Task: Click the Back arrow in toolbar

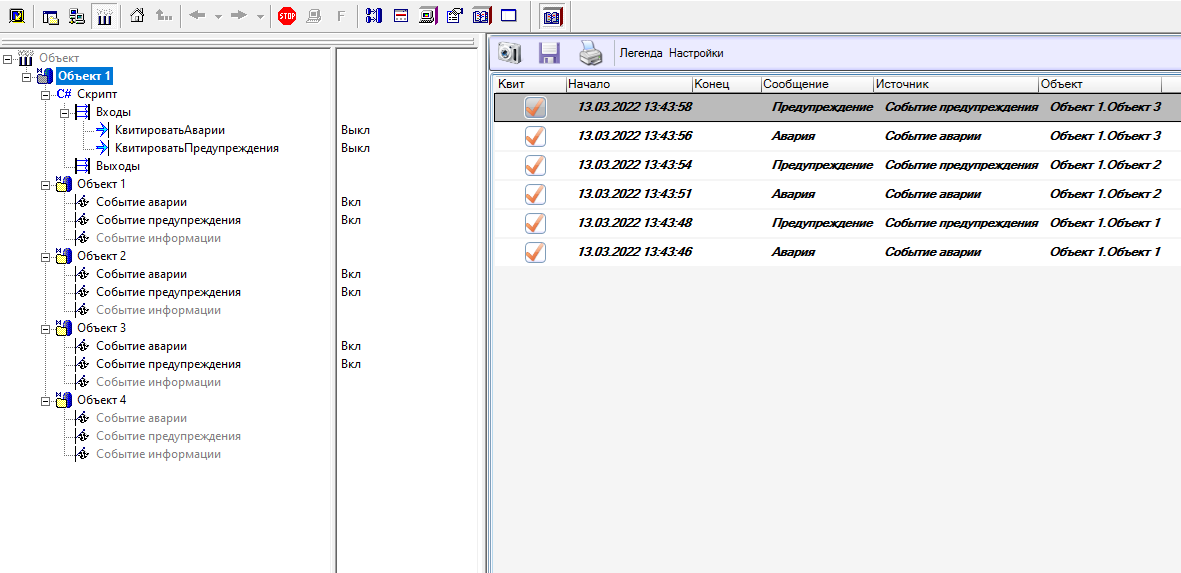Action: point(197,16)
